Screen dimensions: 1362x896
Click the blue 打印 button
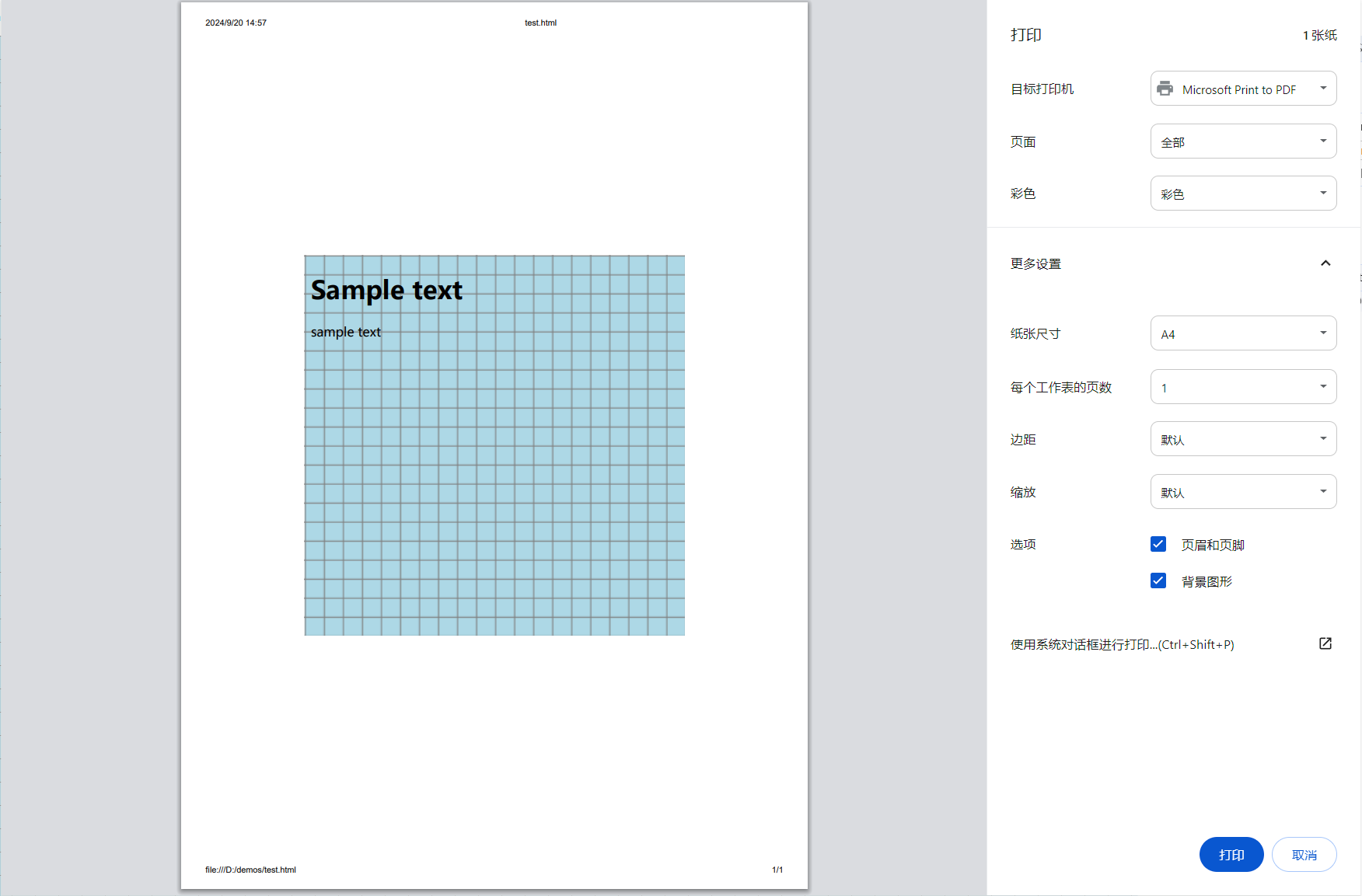coord(1231,855)
